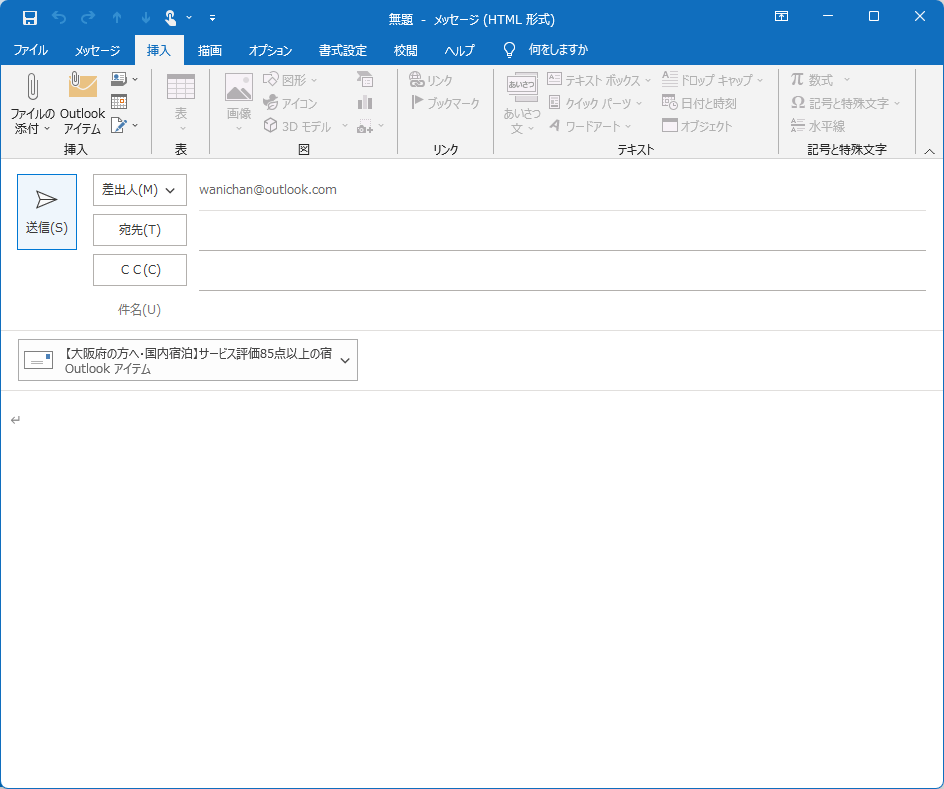Click into the CC address field
This screenshot has height=789, width=944.
coord(562,270)
